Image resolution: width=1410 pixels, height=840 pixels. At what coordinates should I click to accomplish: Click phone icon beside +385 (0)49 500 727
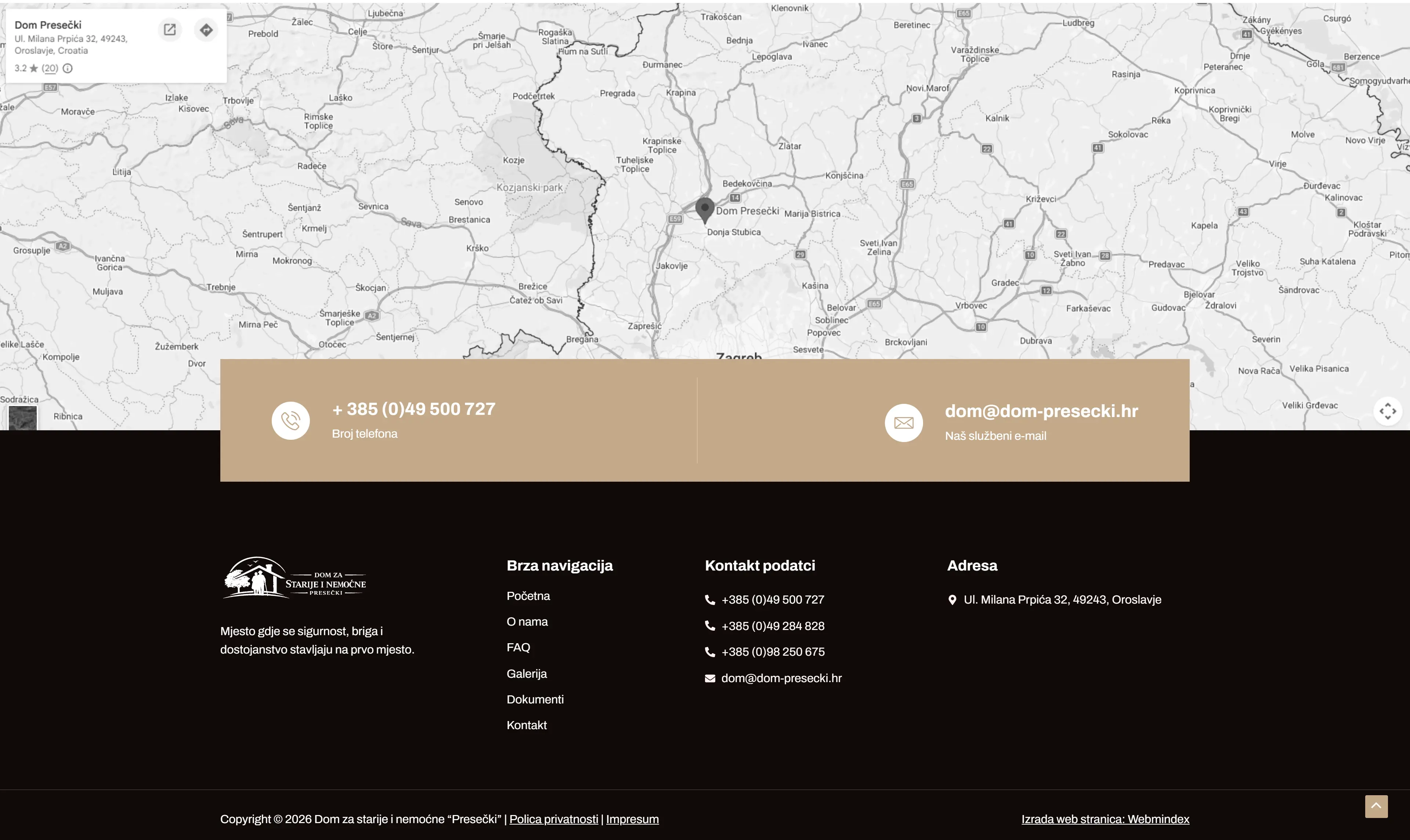710,600
